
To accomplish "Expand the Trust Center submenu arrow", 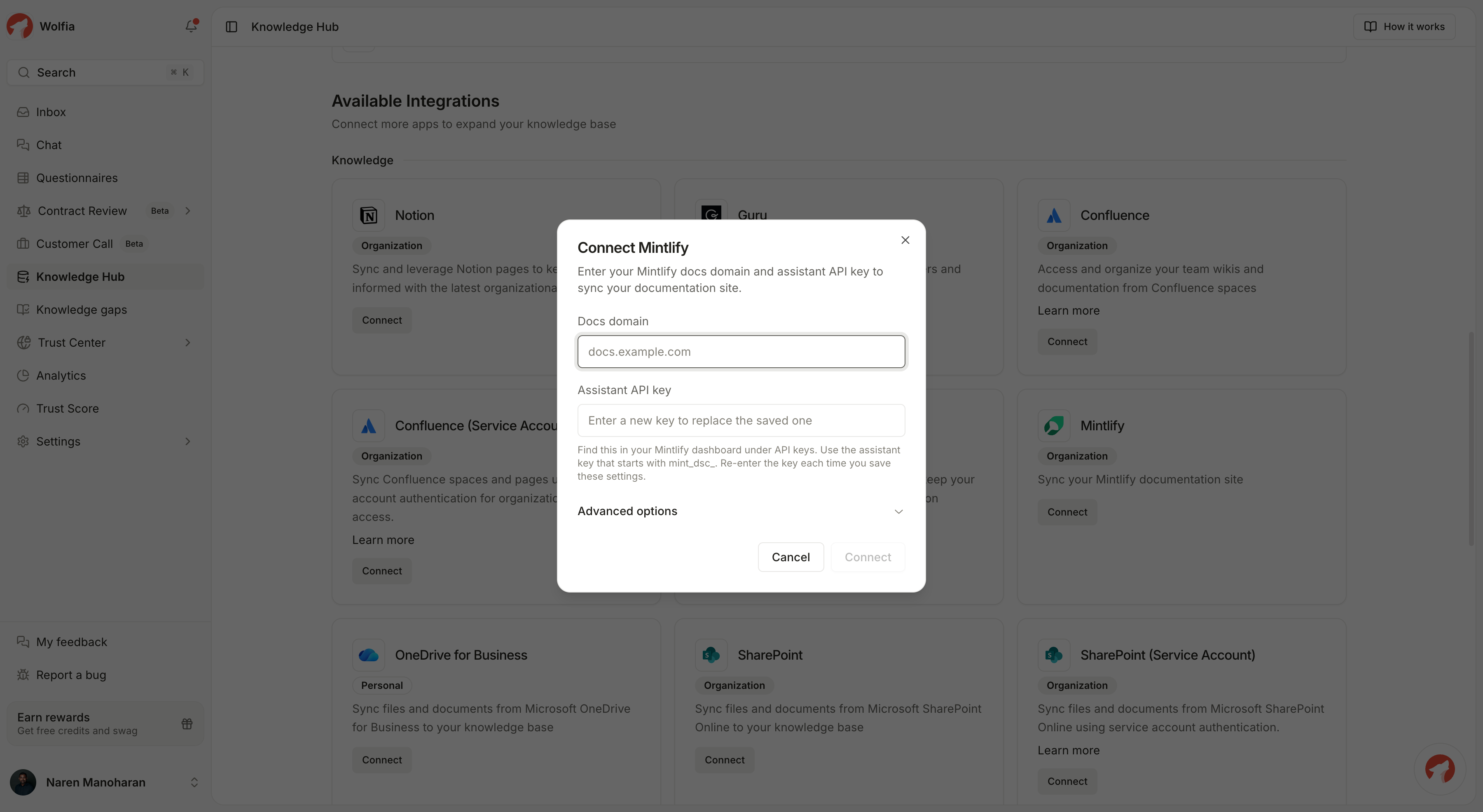I will (x=188, y=343).
